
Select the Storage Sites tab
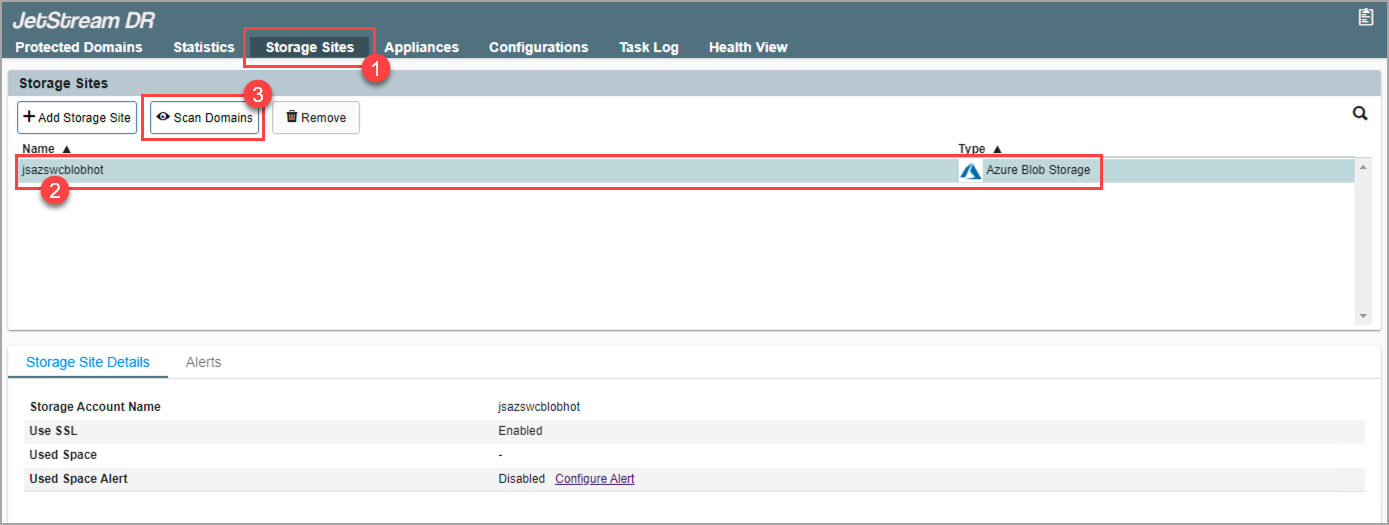(309, 47)
